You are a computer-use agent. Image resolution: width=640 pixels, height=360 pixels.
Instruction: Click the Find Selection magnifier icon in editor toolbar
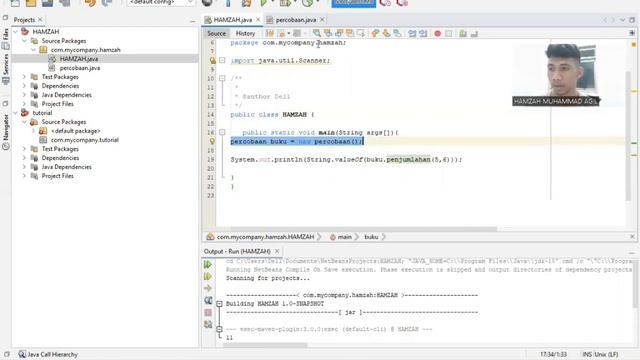(317, 33)
